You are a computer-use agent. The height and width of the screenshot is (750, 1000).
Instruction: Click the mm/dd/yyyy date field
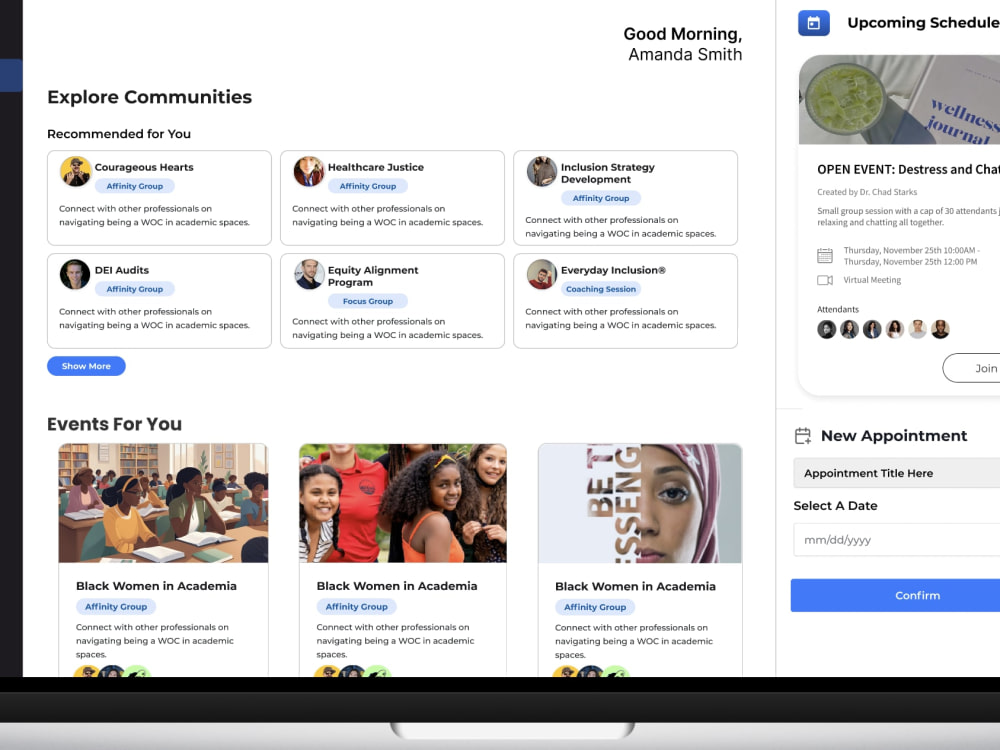tap(897, 540)
